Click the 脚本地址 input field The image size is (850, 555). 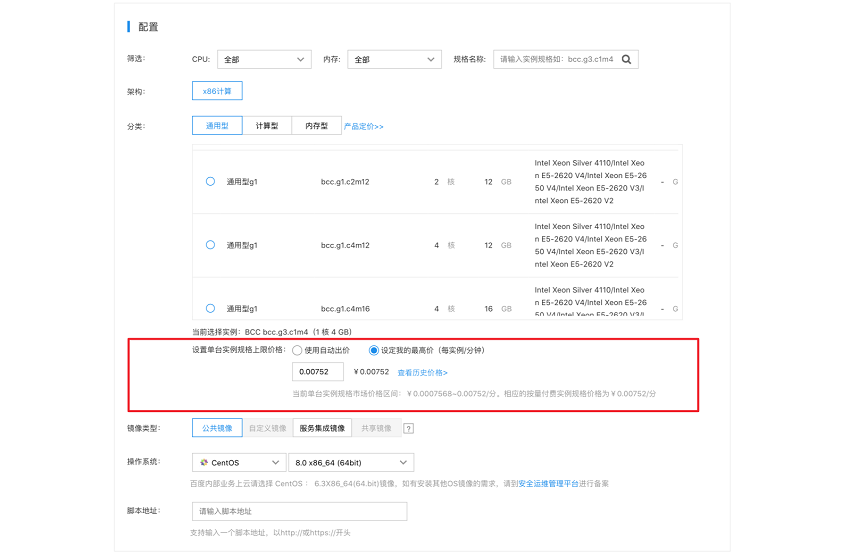click(x=299, y=512)
